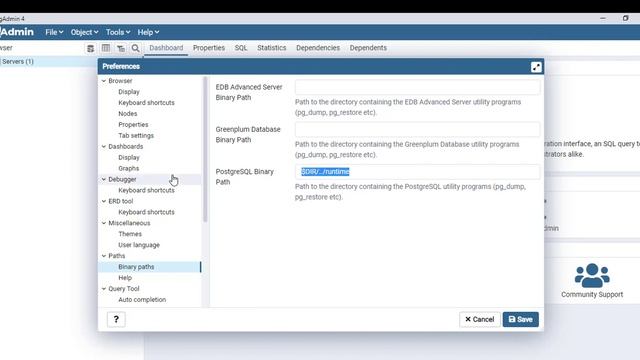Switch to the Statistics tab
Image resolution: width=640 pixels, height=360 pixels.
271,48
